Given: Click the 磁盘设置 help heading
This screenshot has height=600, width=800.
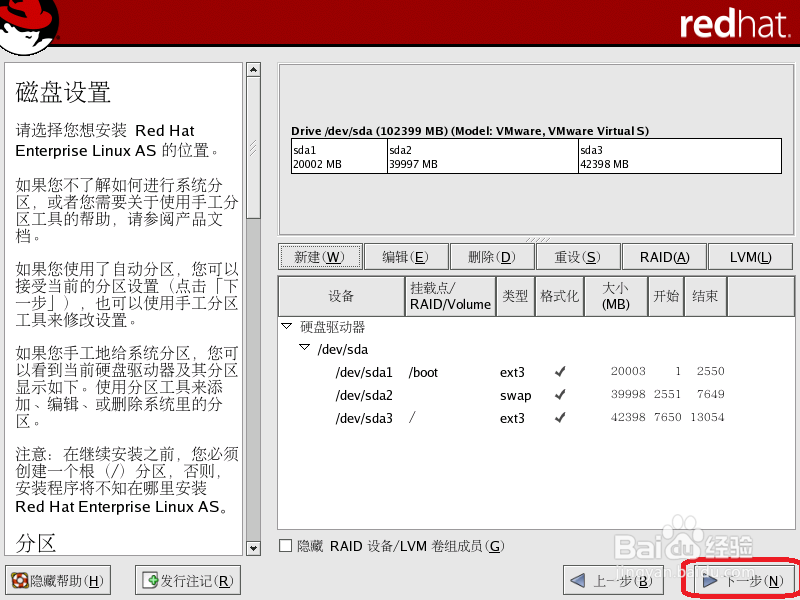Looking at the screenshot, I should click(x=63, y=92).
